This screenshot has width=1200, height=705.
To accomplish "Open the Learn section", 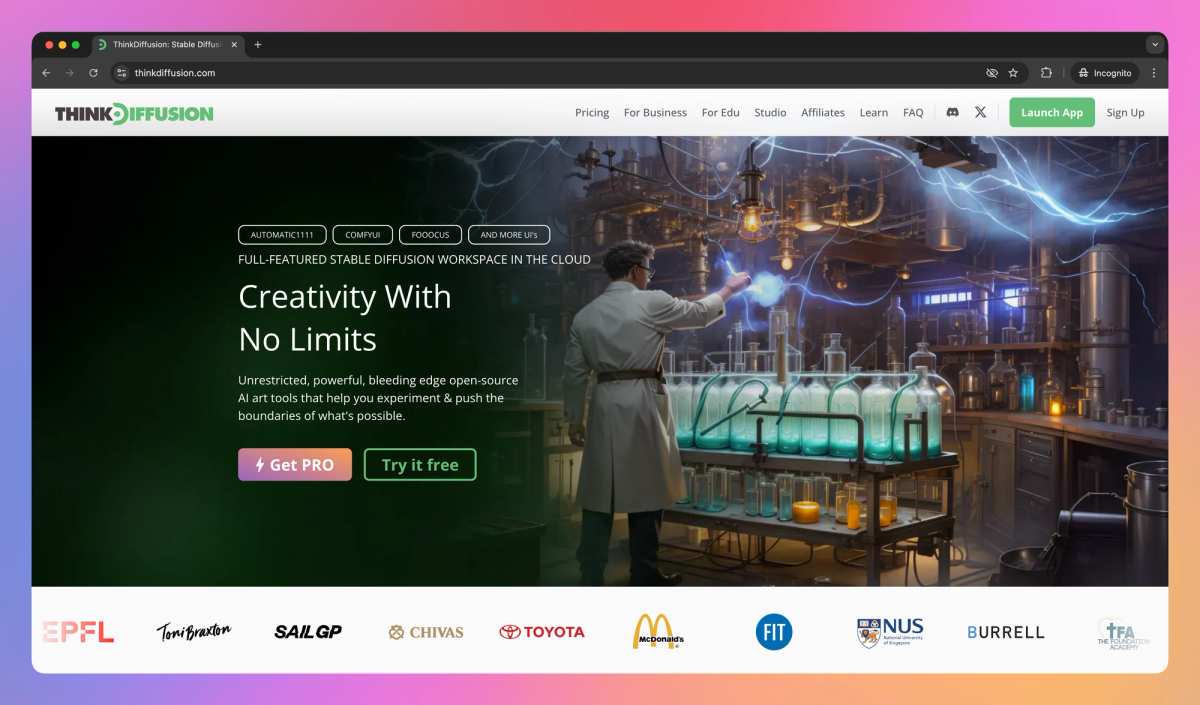I will (x=874, y=113).
